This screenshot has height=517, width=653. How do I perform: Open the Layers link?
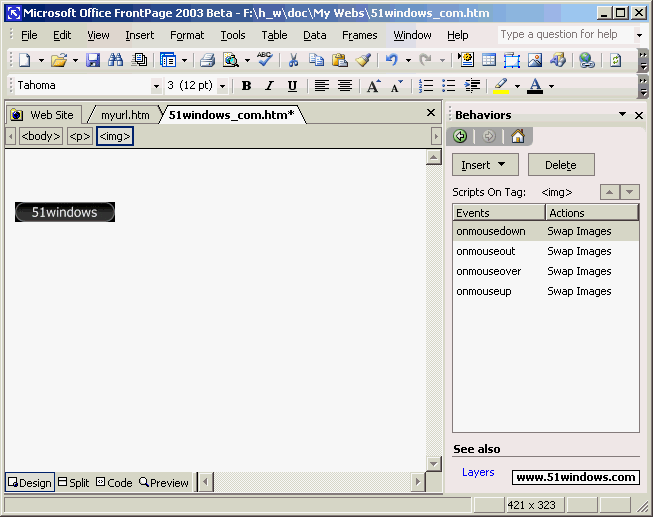point(478,472)
